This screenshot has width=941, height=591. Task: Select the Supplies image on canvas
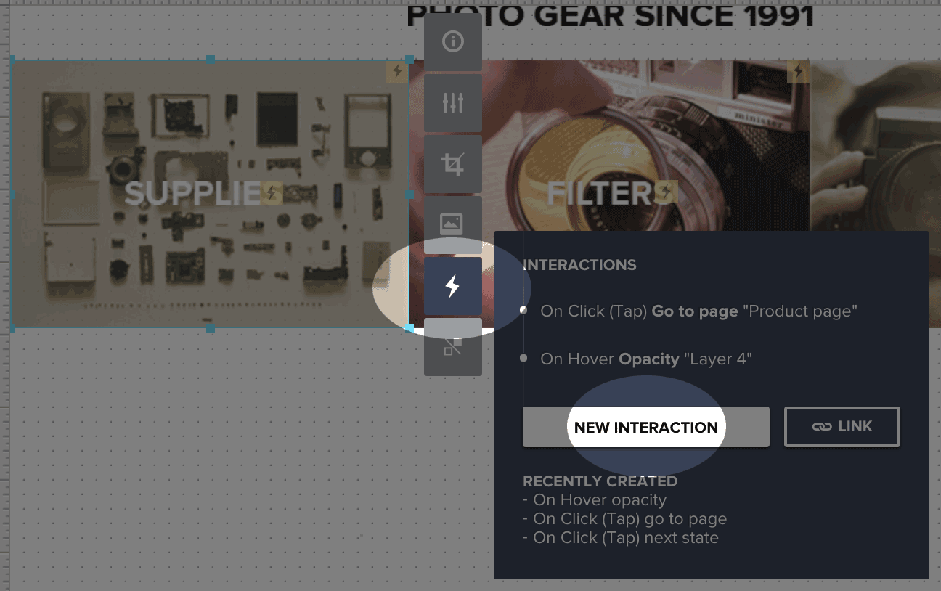click(x=210, y=194)
